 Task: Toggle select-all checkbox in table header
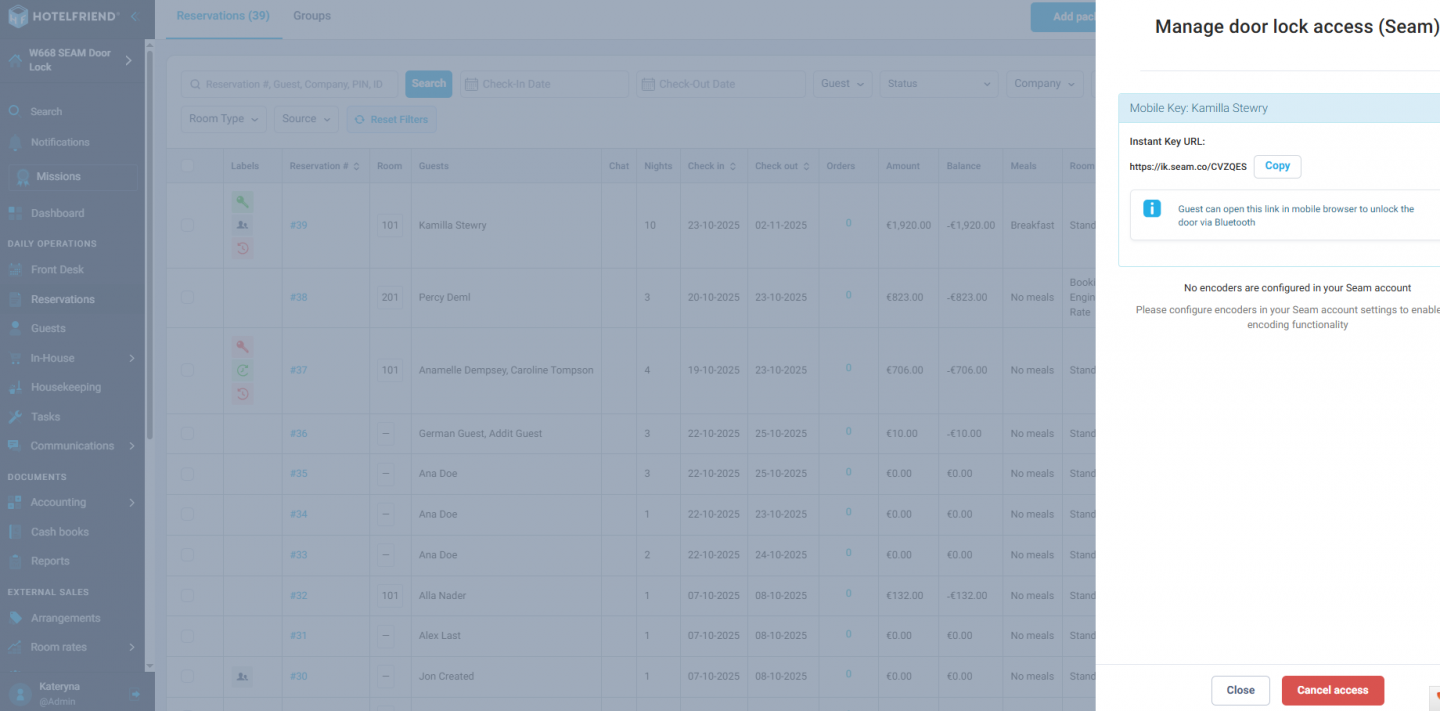(x=188, y=166)
